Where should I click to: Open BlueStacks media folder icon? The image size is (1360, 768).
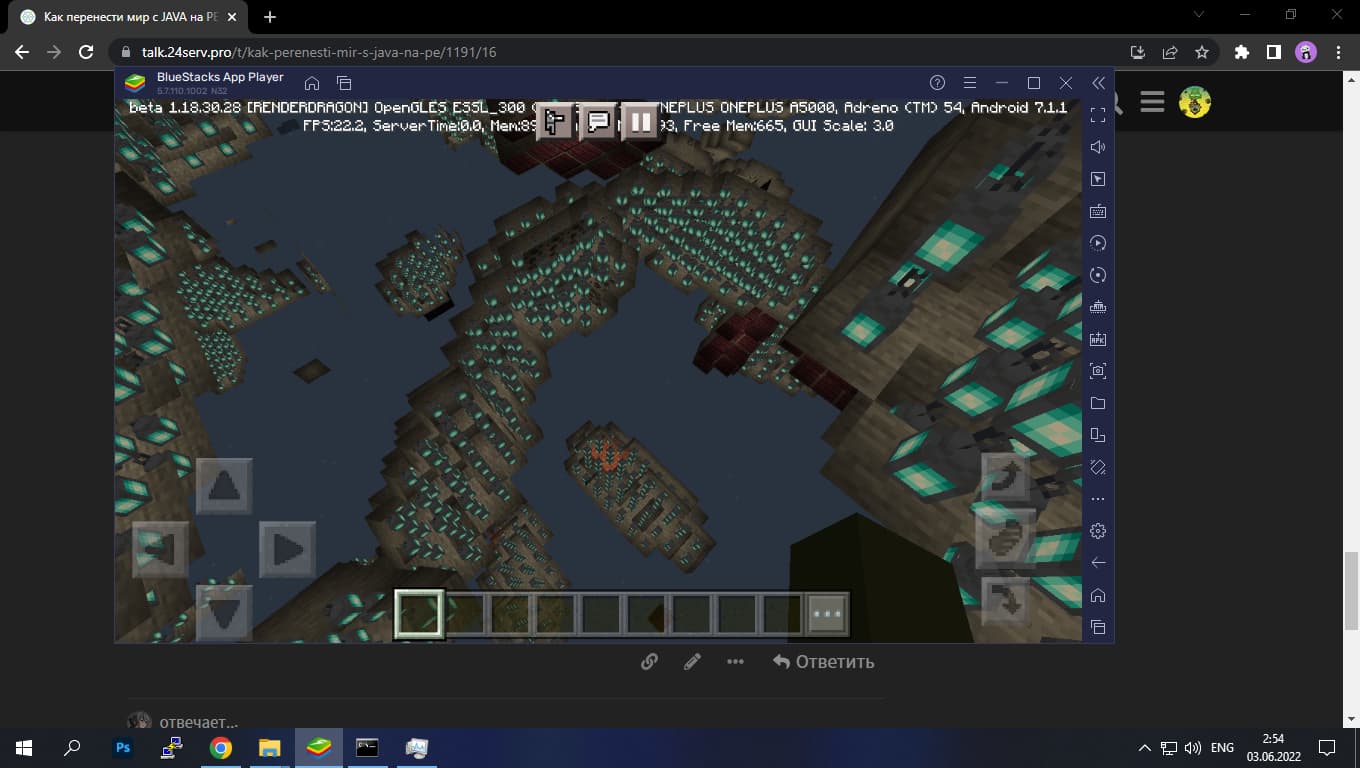click(x=1098, y=403)
